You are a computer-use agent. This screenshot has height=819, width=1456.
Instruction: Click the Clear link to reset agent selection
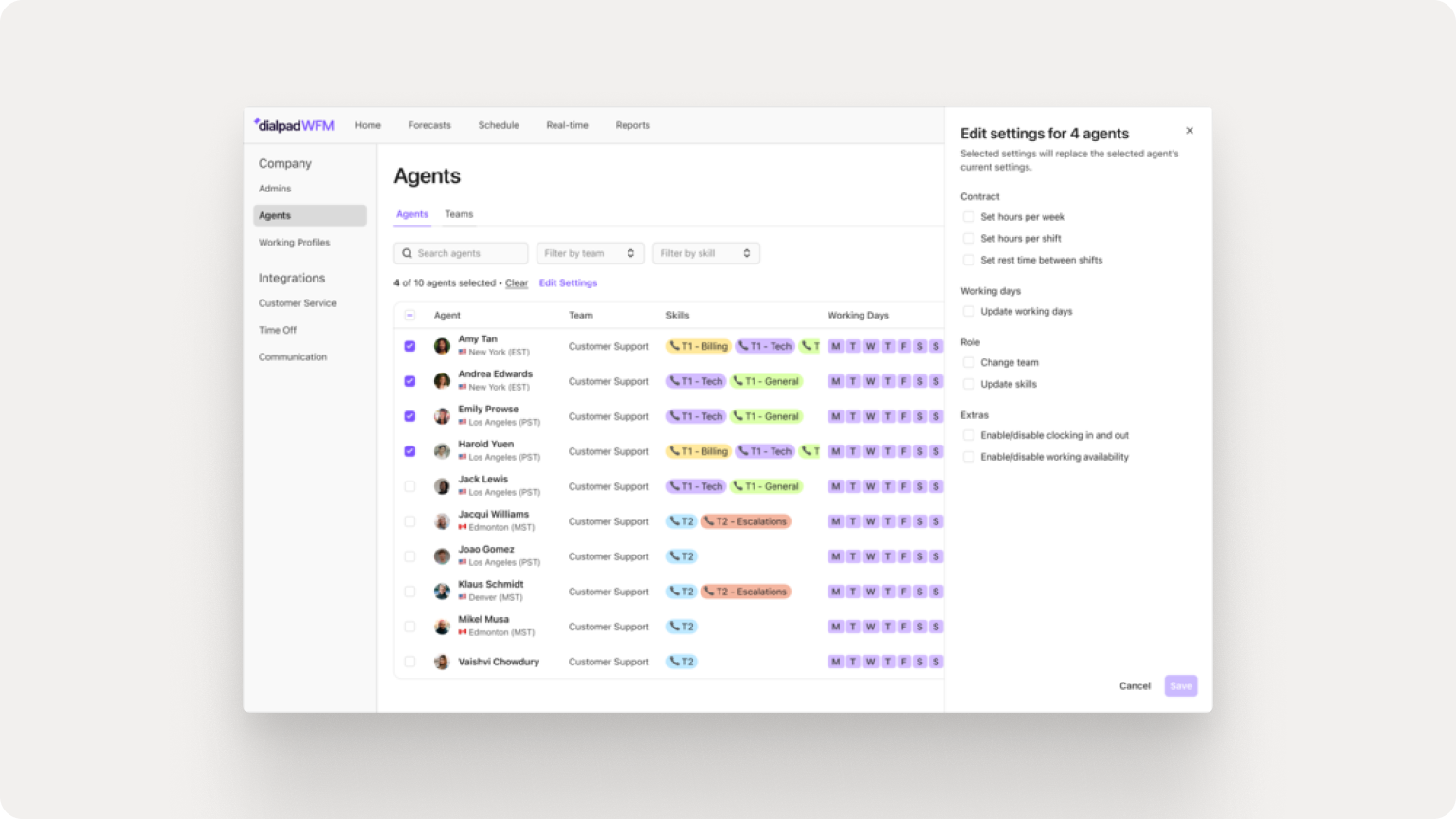click(x=517, y=282)
